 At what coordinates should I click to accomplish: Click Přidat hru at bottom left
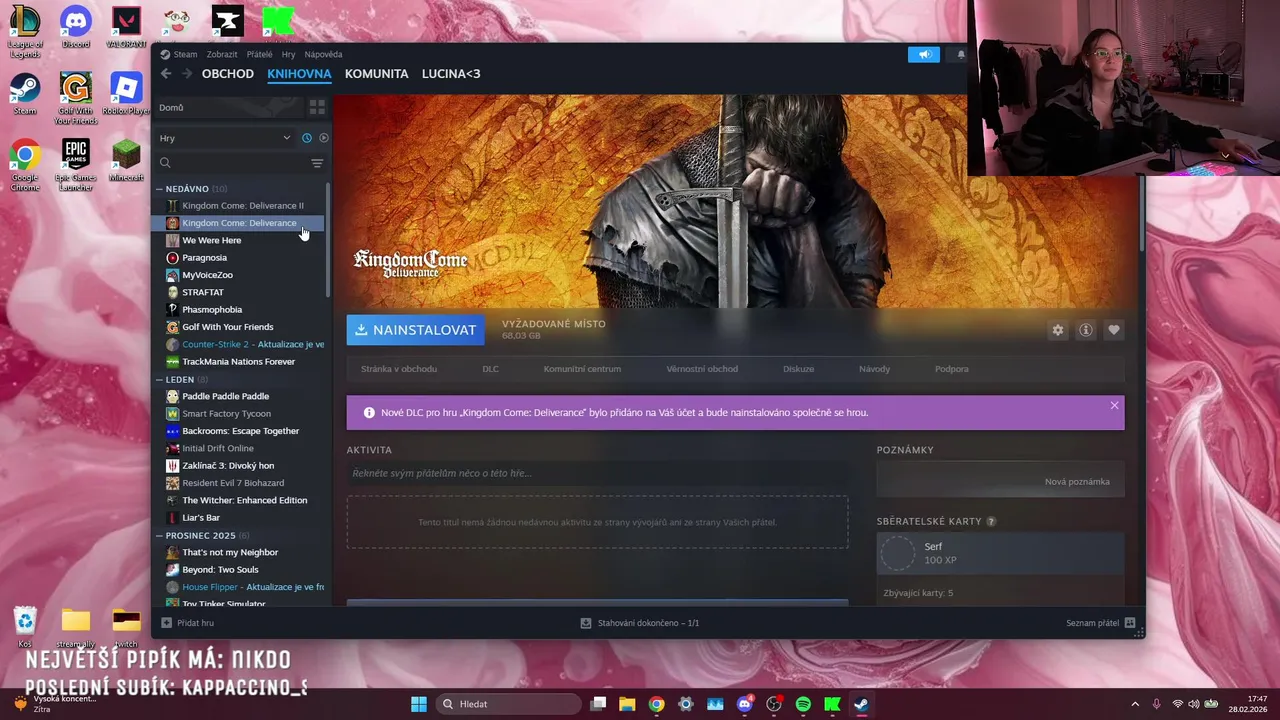pos(188,623)
